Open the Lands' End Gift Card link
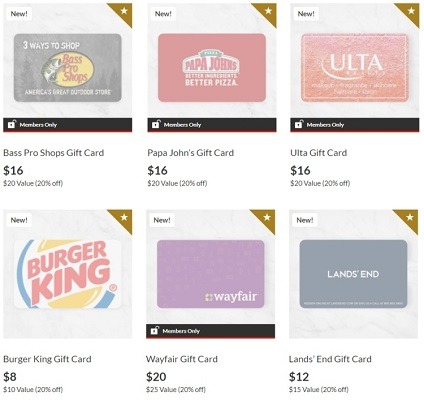 click(330, 359)
